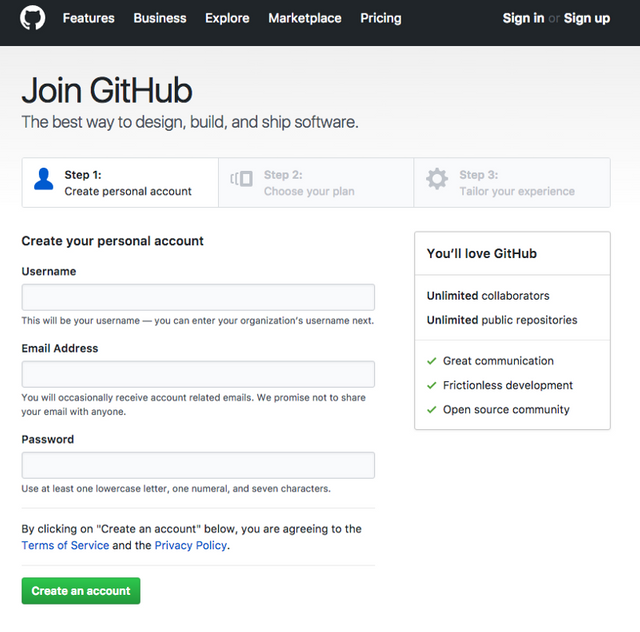Click checkmark beside Open source community
This screenshot has width=640, height=632.
[x=431, y=409]
